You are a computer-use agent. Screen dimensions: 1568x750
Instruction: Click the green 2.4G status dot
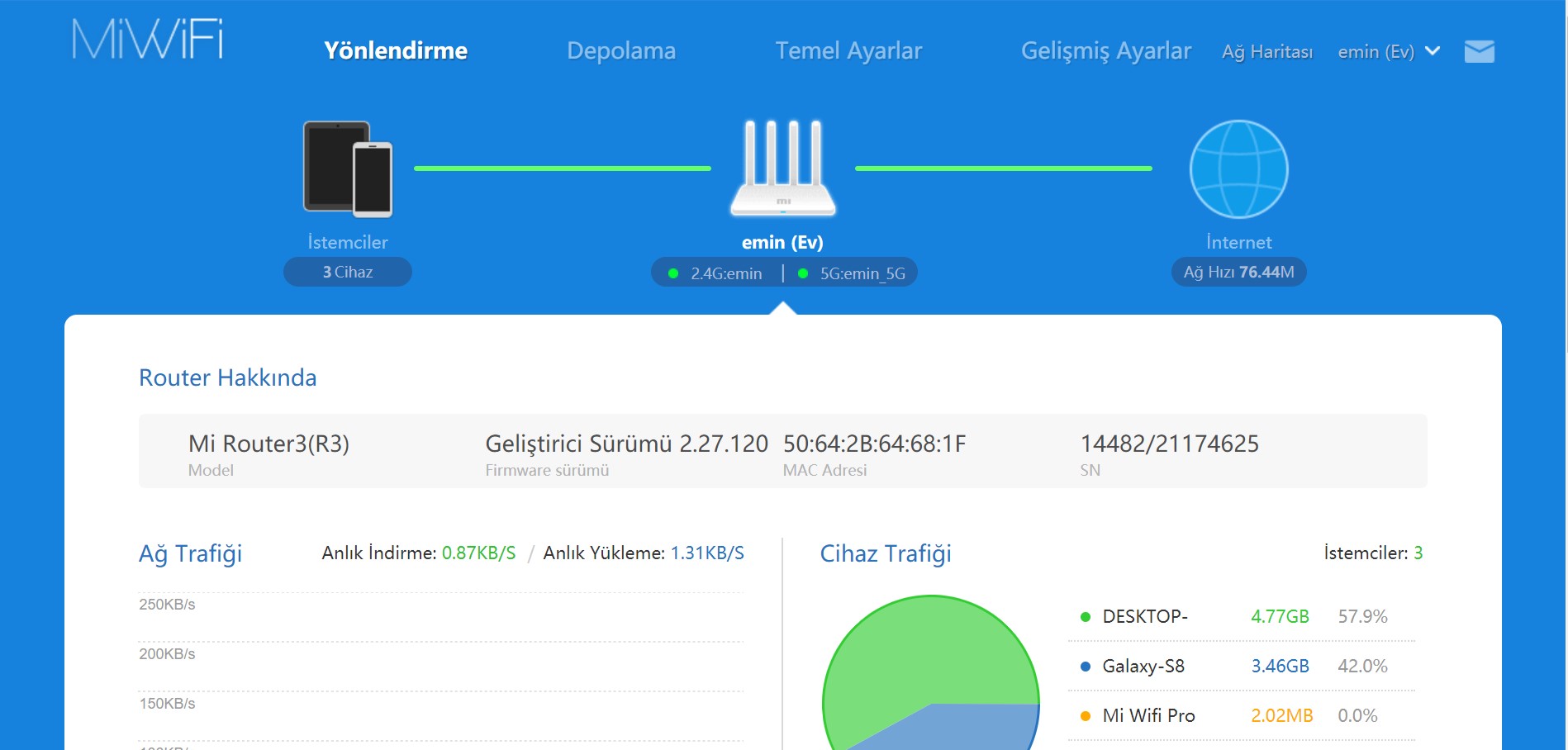(x=673, y=273)
